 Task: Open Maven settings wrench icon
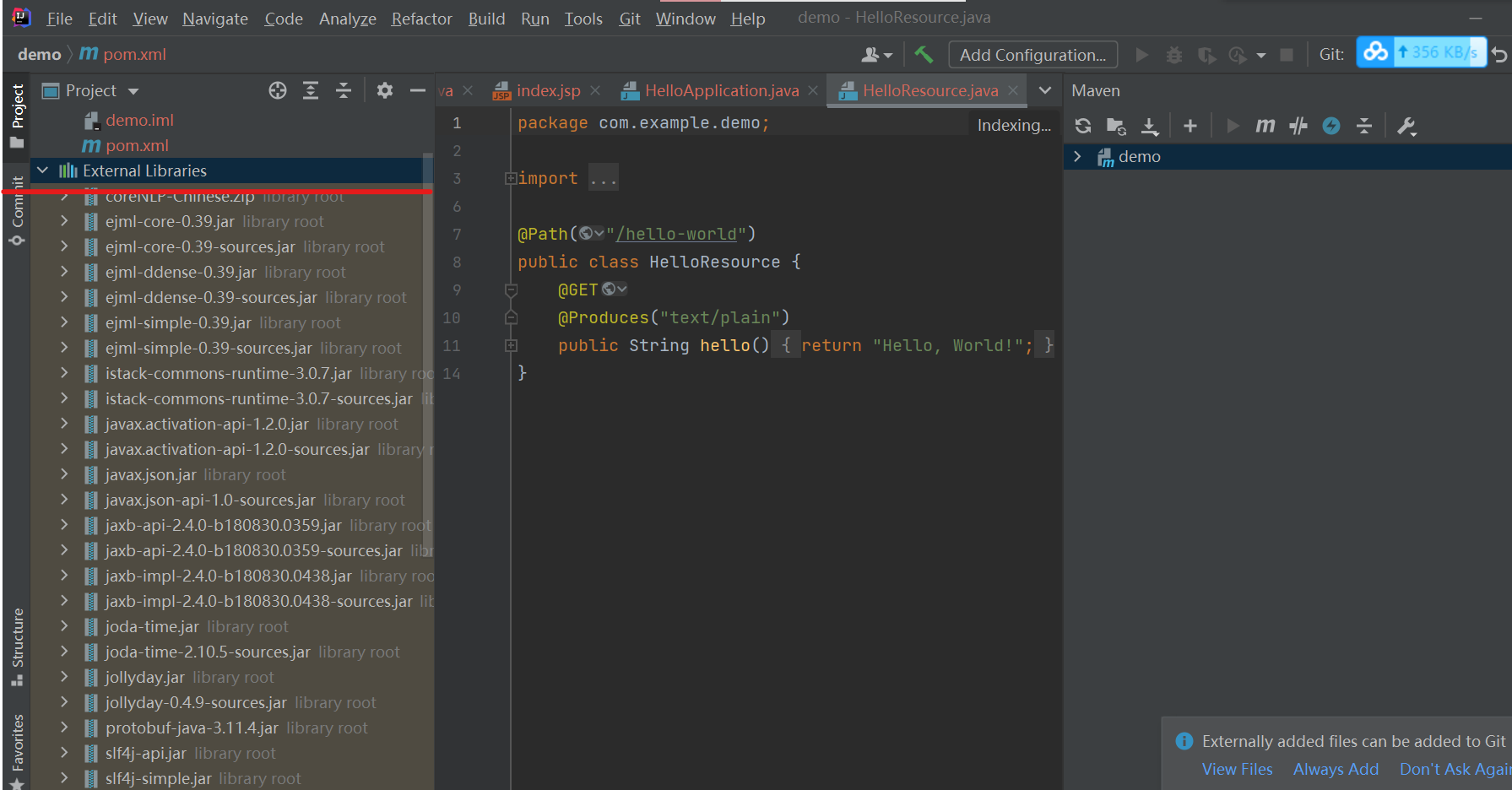1406,126
